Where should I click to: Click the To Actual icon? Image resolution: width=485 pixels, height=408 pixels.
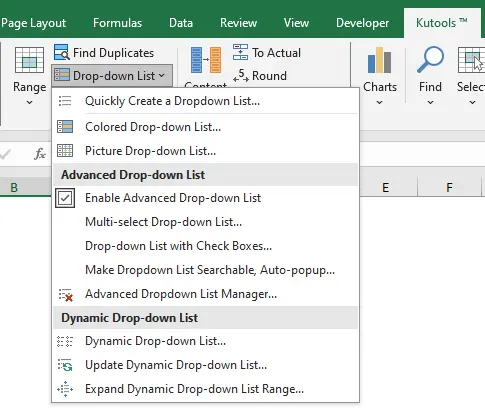coord(240,52)
